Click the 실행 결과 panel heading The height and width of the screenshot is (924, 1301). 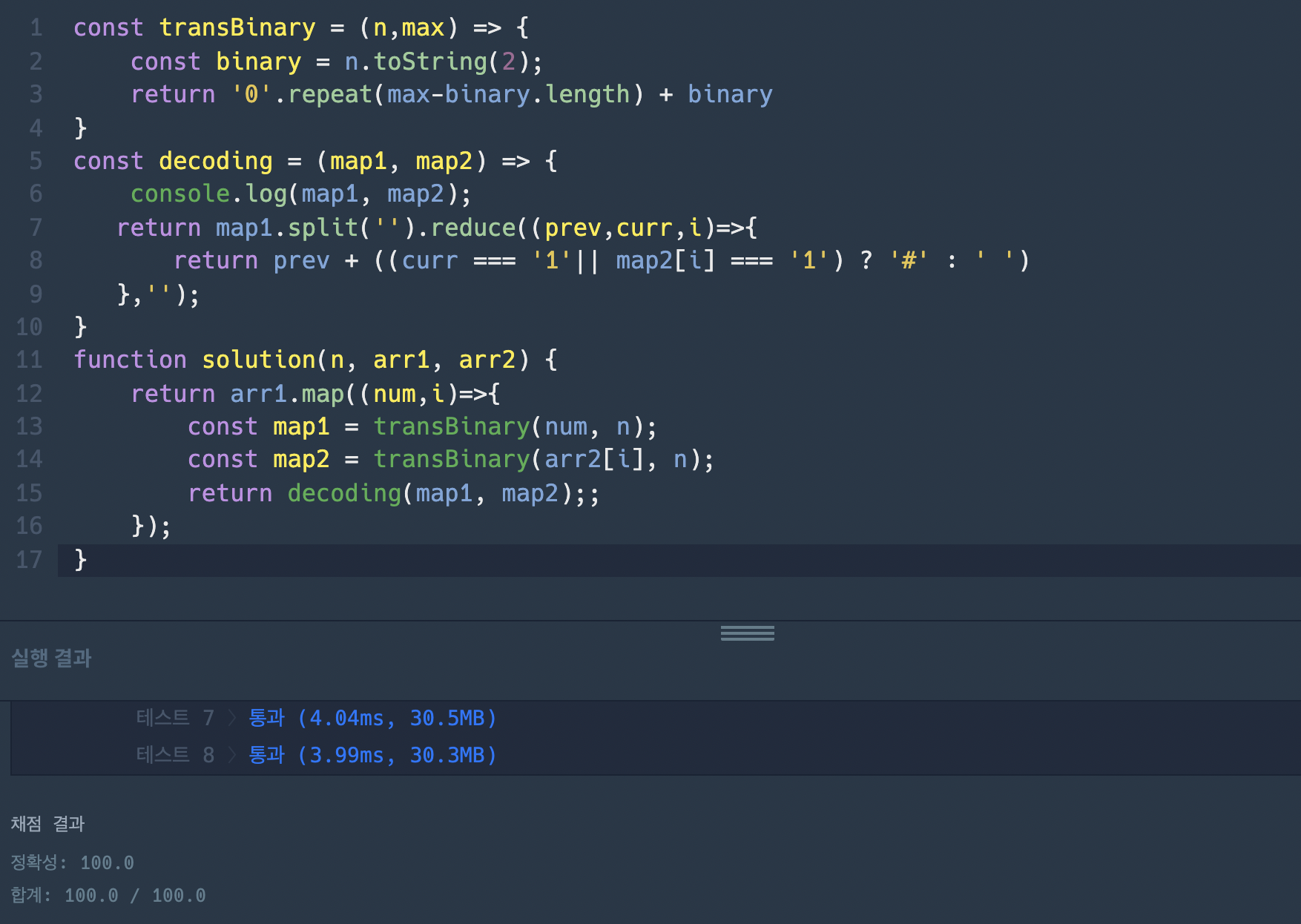click(51, 658)
